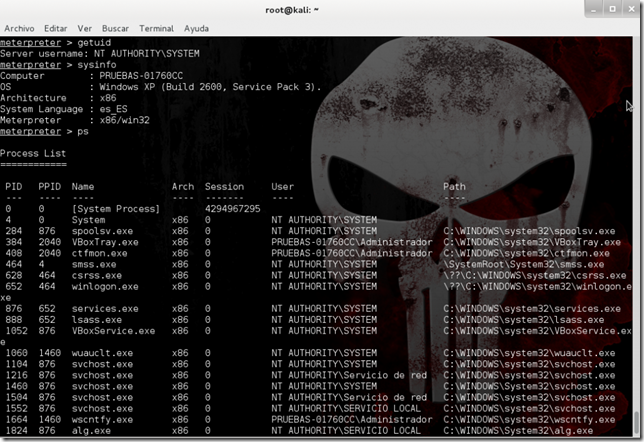Screen dimensions: 644x442
Task: Click the spoolsv.exe process name
Action: (102, 231)
